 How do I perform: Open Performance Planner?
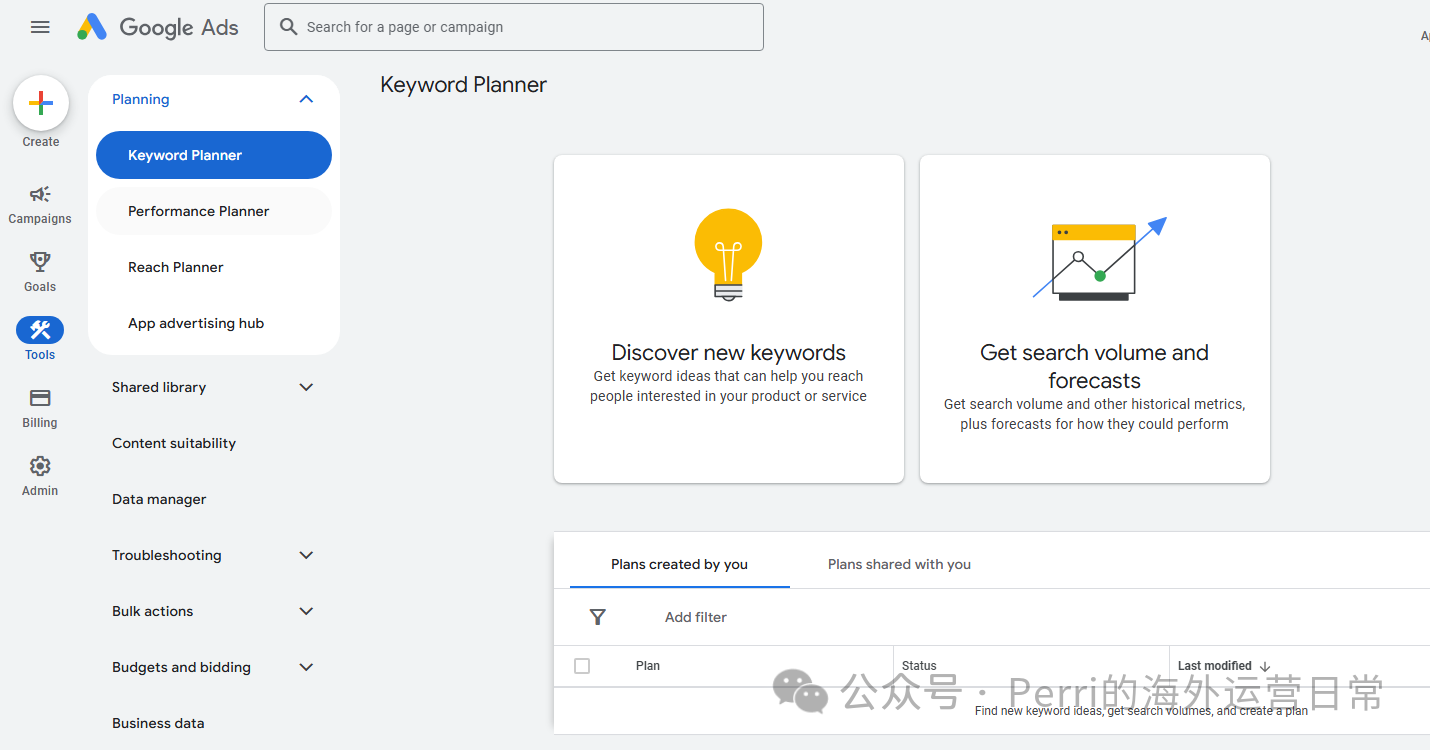pos(214,211)
